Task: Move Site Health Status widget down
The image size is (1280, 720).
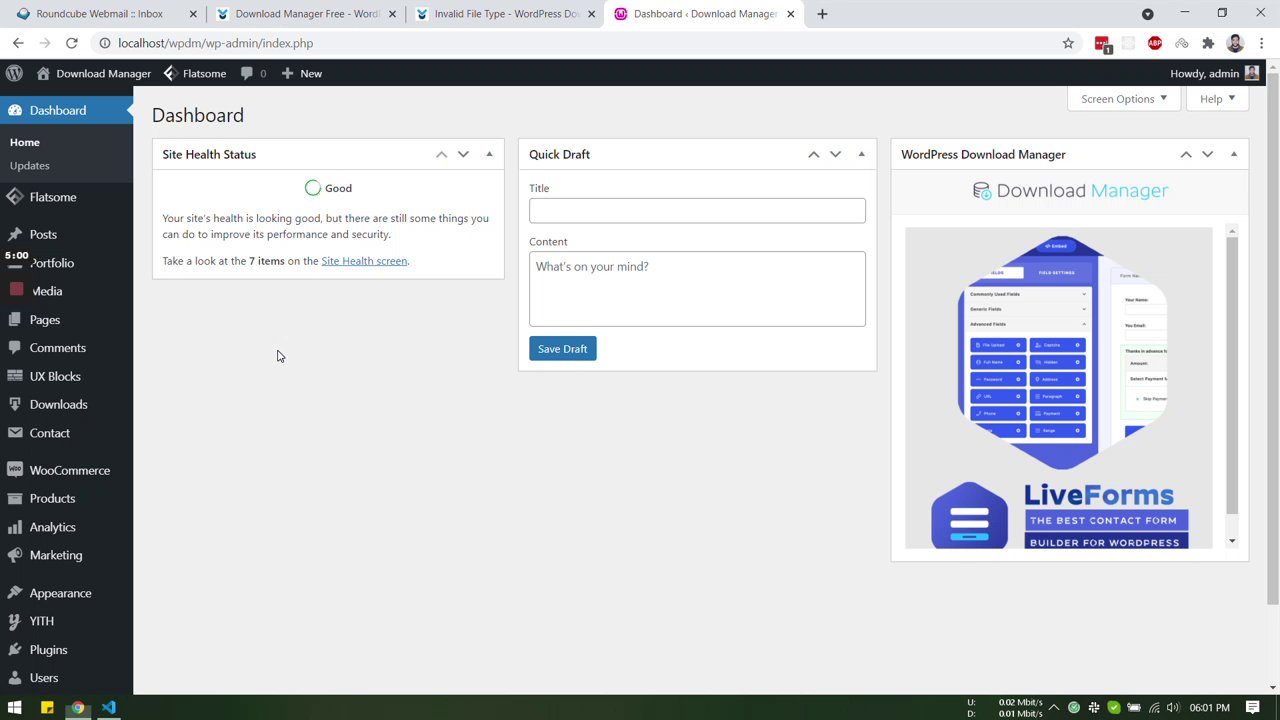Action: (463, 154)
